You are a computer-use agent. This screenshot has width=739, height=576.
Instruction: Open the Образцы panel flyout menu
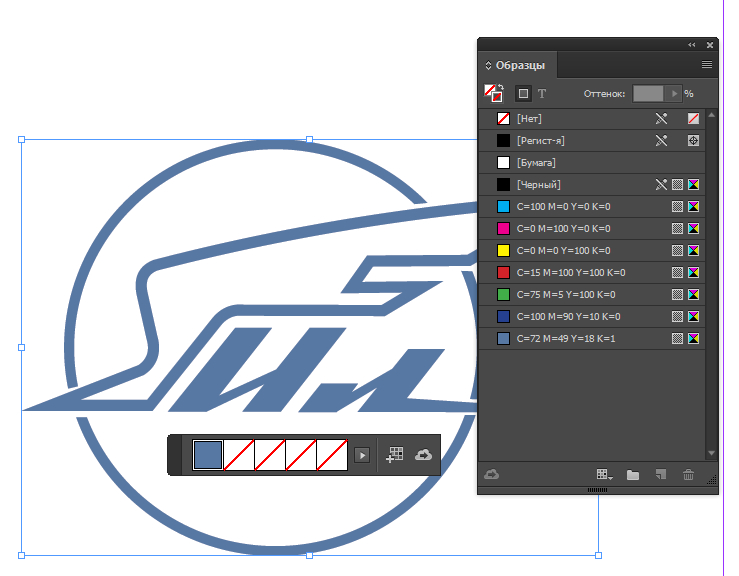point(706,65)
